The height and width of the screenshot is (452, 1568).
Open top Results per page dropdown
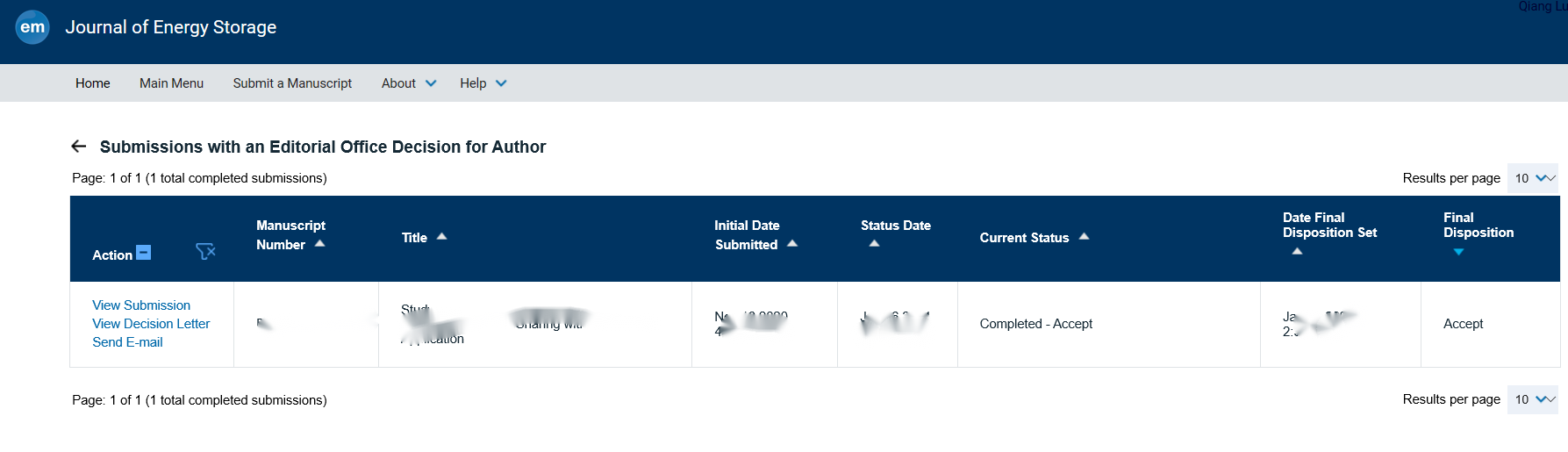click(1533, 178)
